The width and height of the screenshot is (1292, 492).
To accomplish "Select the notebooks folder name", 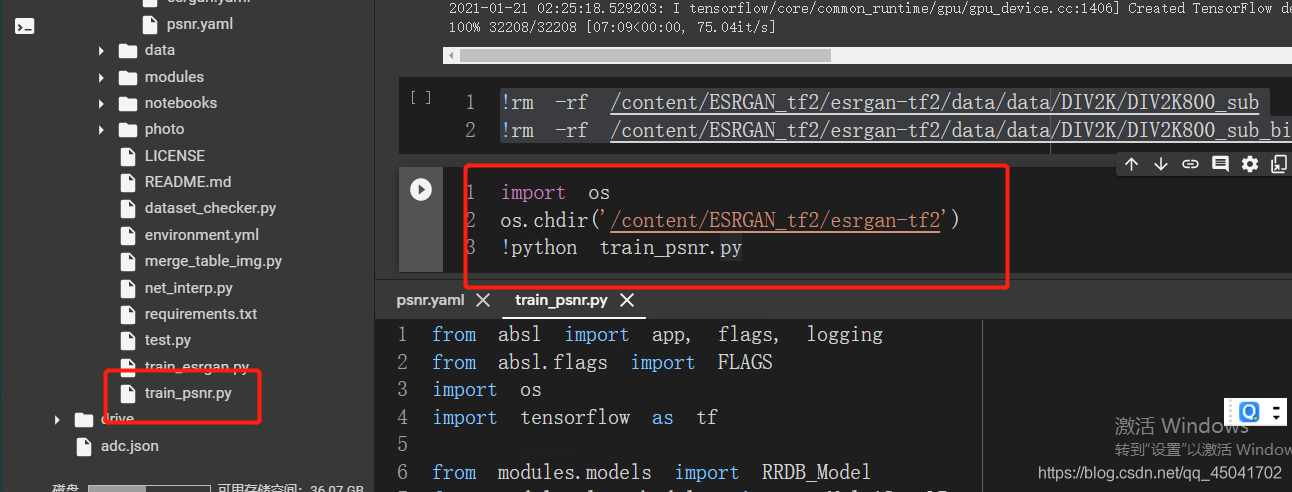I will pos(181,103).
